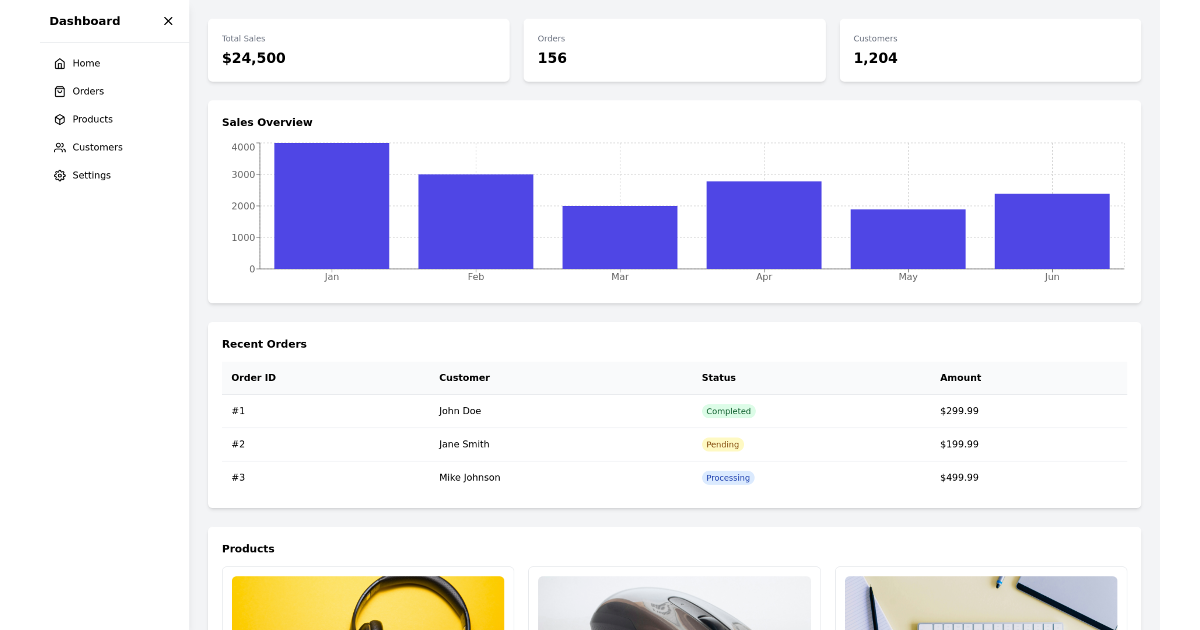The width and height of the screenshot is (1200, 630).
Task: Click the Pending badge on Jane Smith's order
Action: pos(722,444)
